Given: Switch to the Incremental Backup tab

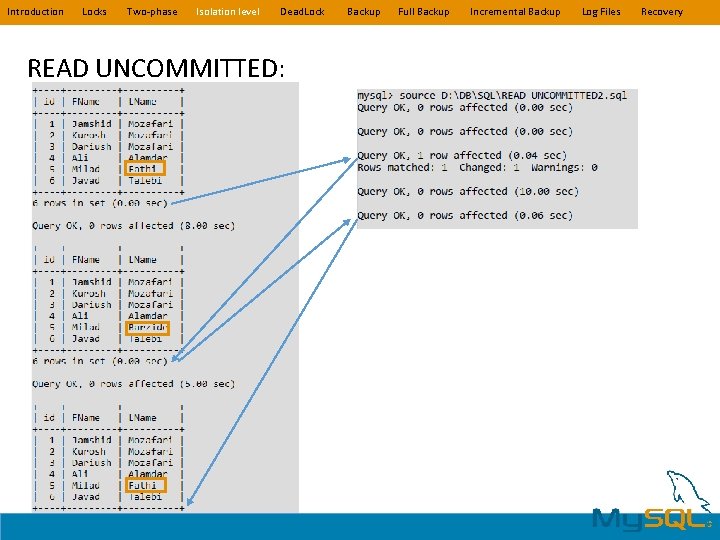Looking at the screenshot, I should click(x=515, y=12).
